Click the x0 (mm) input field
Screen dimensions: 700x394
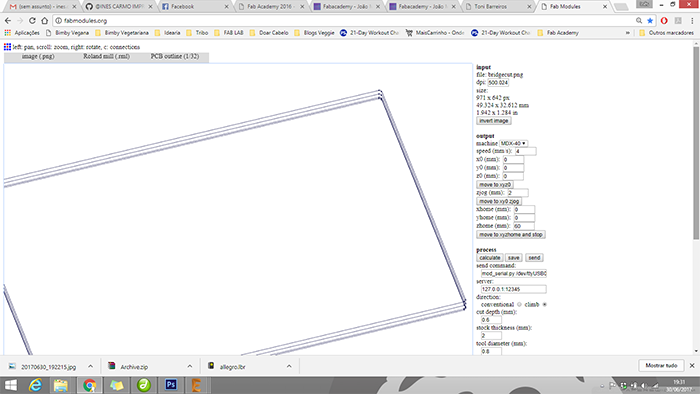[x=513, y=159]
